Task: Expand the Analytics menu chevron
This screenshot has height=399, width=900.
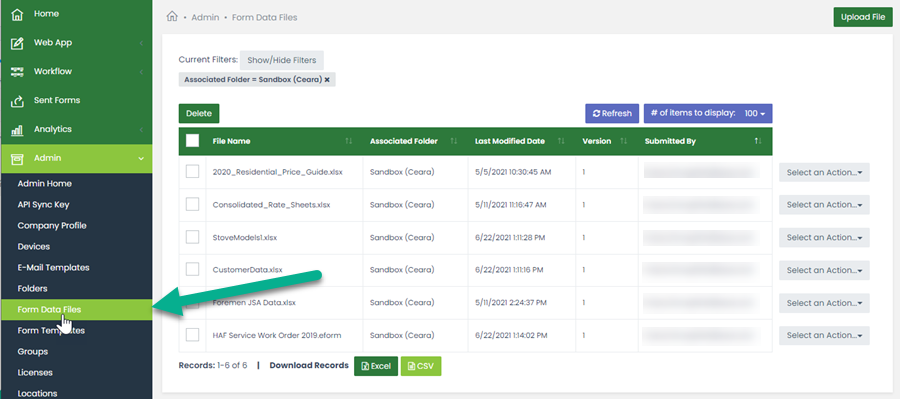Action: (141, 130)
